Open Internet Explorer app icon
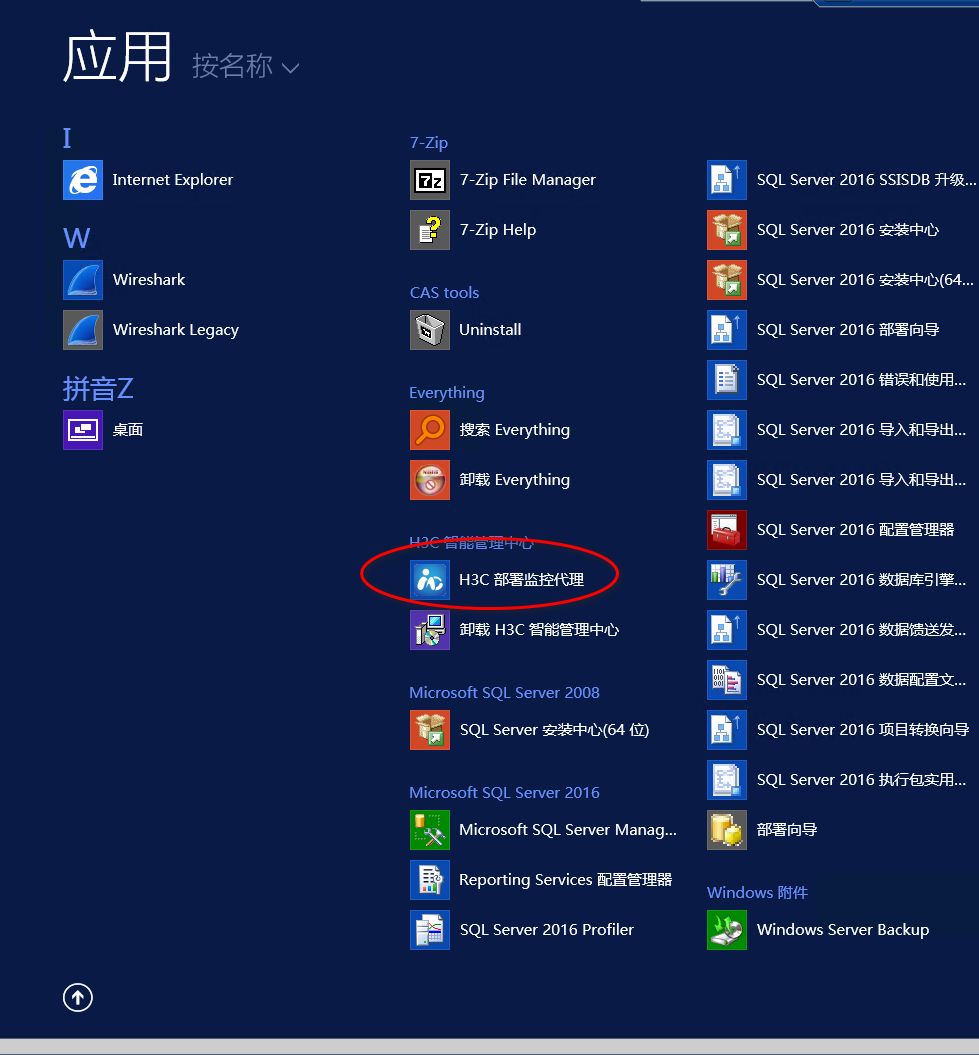979x1055 pixels. point(83,180)
